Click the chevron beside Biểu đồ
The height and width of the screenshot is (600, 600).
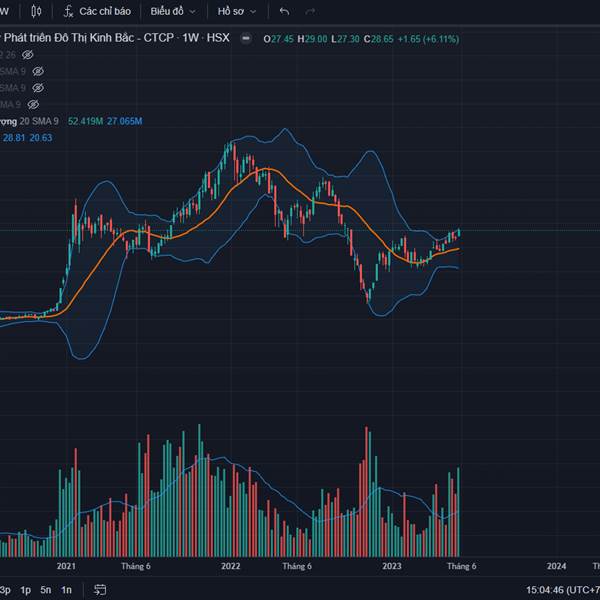(192, 12)
